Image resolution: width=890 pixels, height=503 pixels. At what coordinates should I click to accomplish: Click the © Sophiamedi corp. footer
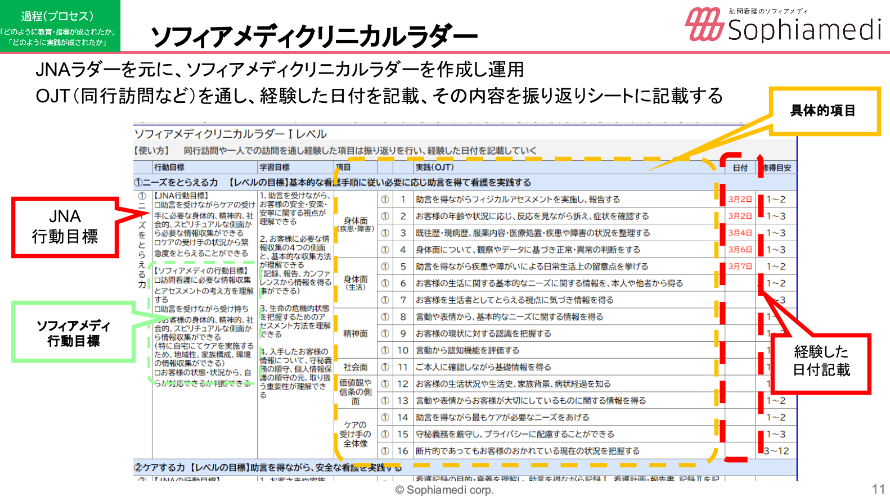[444, 490]
